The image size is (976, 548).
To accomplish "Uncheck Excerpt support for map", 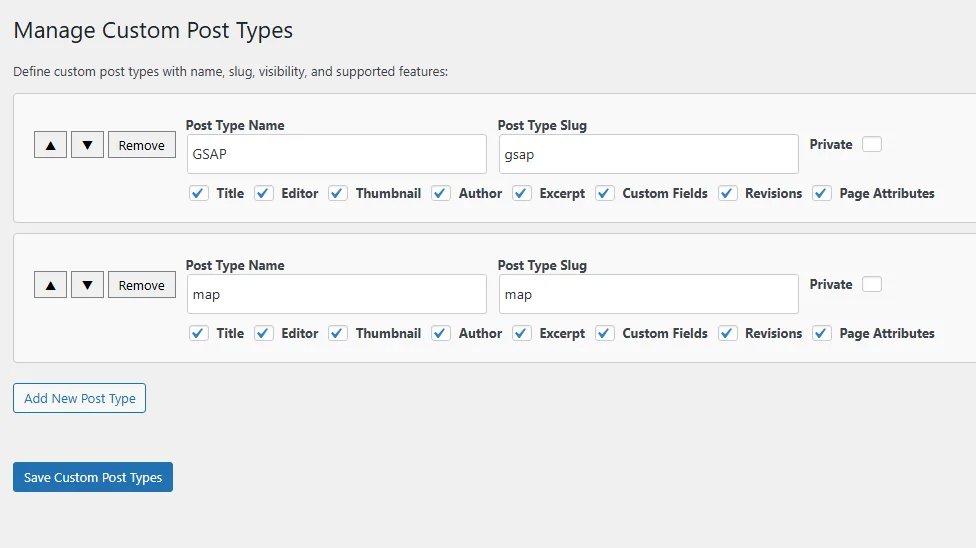I will 522,333.
